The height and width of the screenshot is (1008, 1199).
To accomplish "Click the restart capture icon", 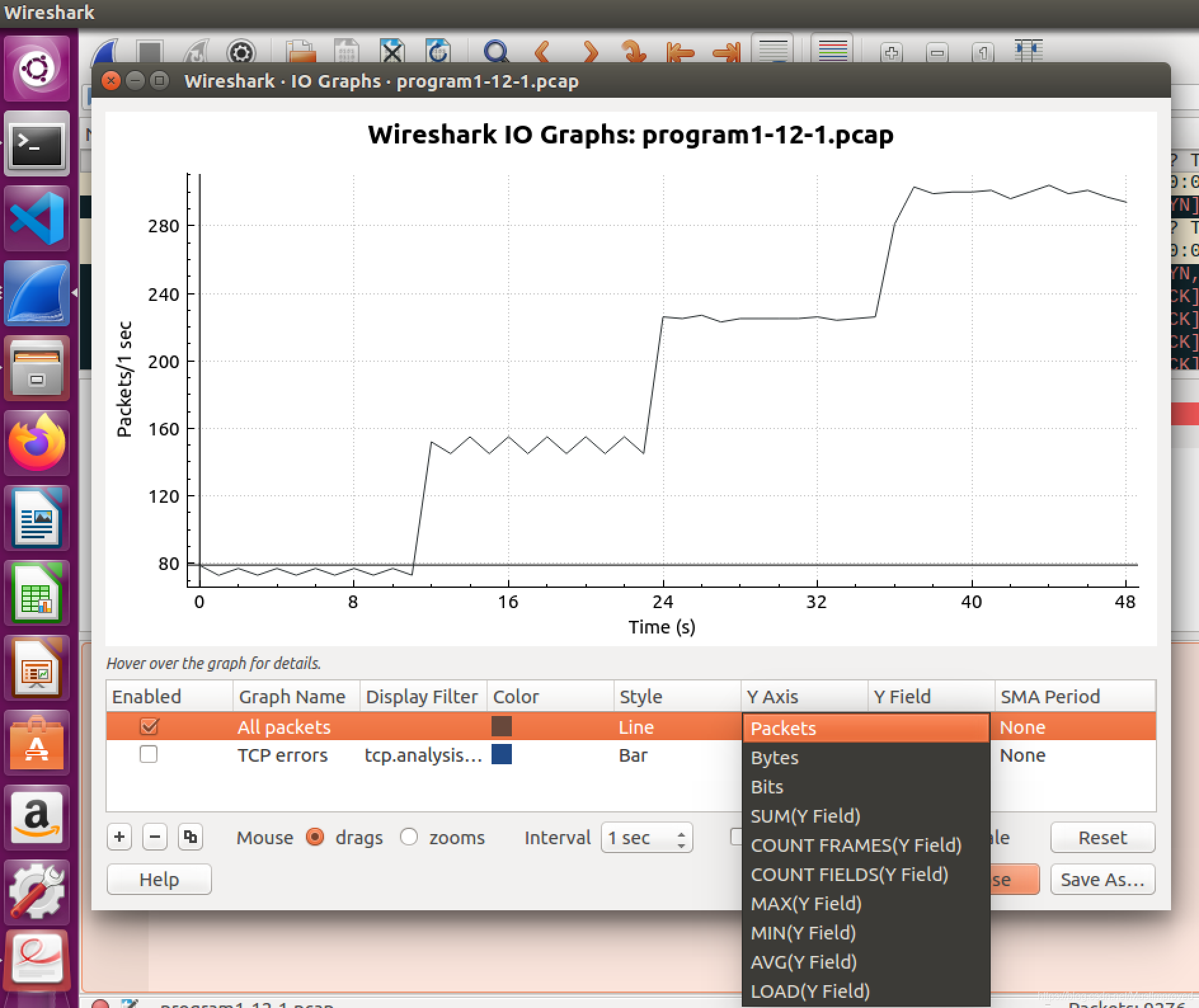I will 196,51.
